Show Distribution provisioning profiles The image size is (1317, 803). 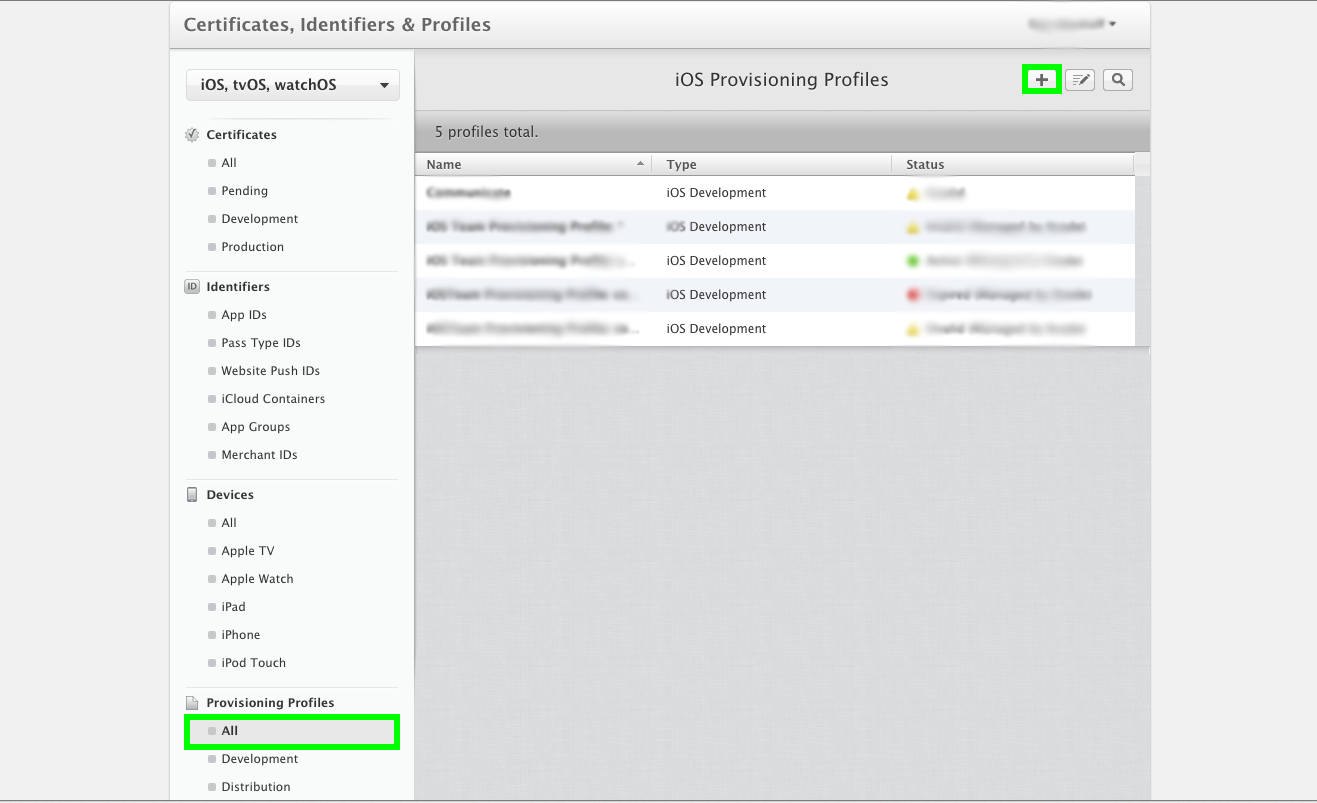256,787
